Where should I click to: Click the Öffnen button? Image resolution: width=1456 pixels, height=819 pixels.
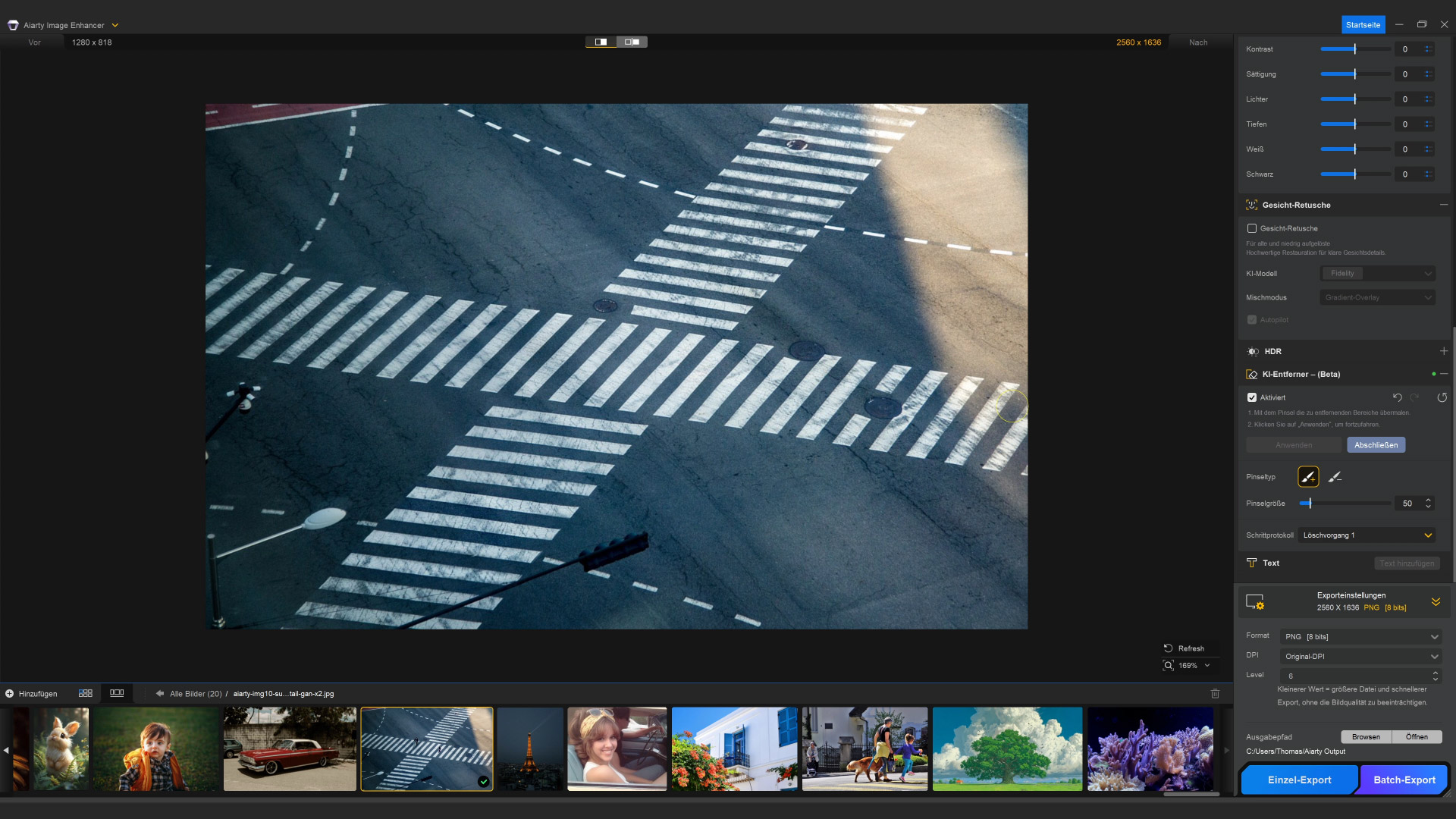[x=1417, y=737]
